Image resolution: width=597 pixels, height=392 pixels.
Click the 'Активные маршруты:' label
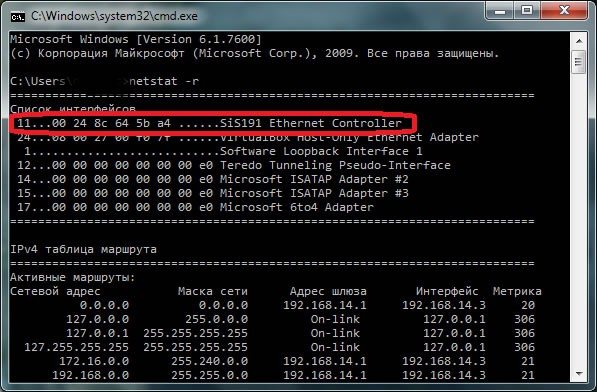(73, 277)
